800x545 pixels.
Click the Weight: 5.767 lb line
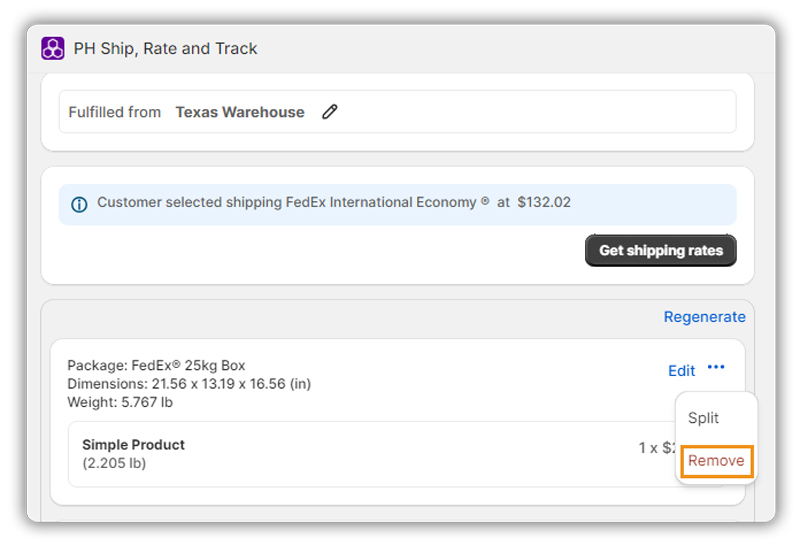pos(120,402)
